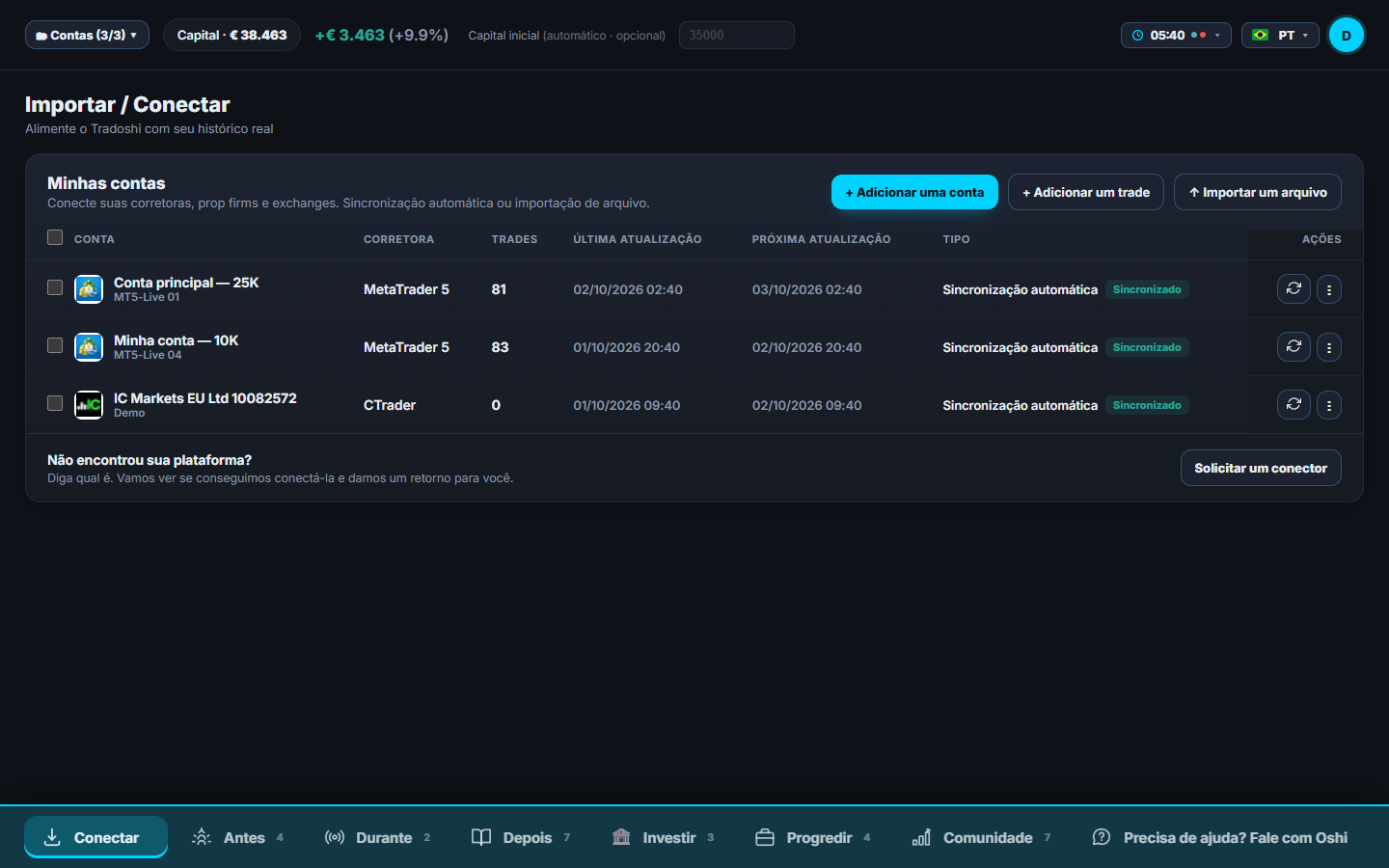Open the Comunidade tab
The height and width of the screenshot is (868, 1389).
click(981, 837)
